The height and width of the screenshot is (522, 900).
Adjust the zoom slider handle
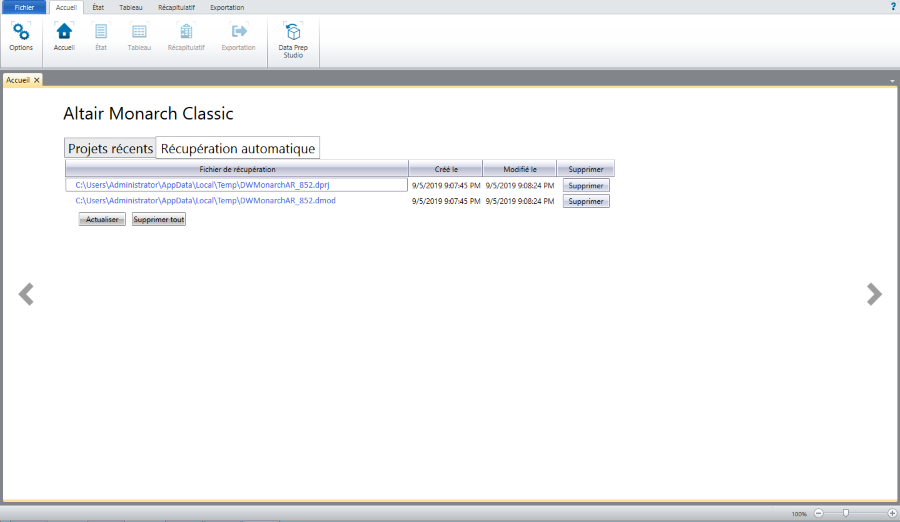click(x=846, y=513)
